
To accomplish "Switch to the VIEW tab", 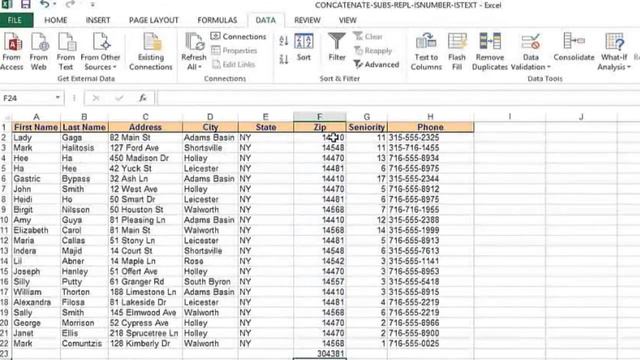I will click(347, 20).
